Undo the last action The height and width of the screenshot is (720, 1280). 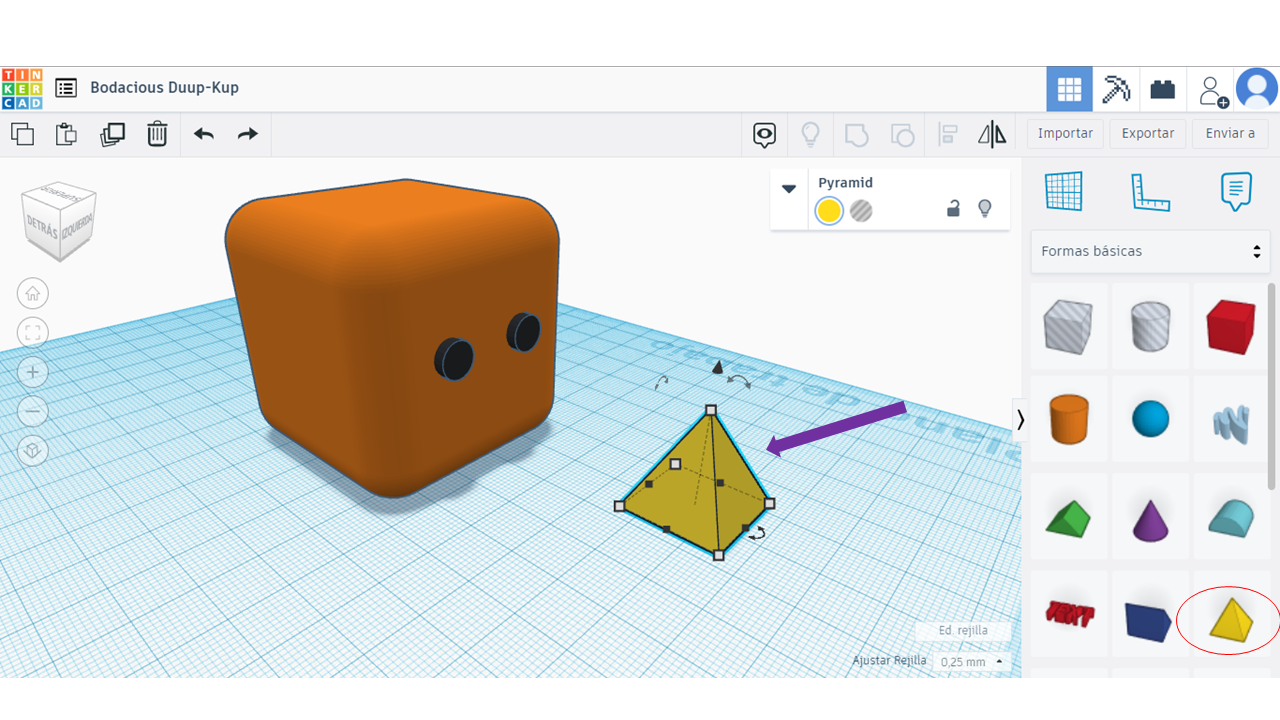[204, 134]
